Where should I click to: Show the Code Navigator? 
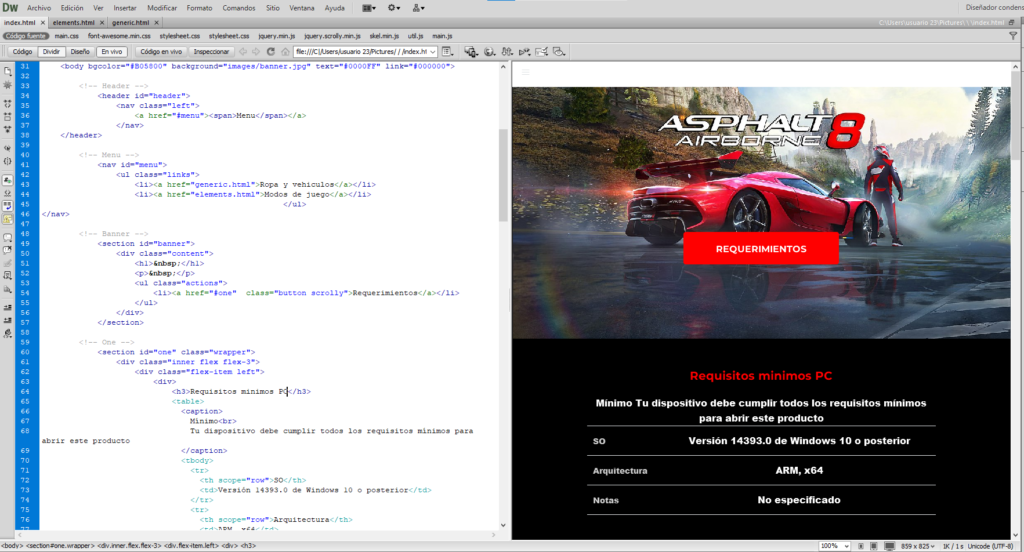(x=8, y=85)
